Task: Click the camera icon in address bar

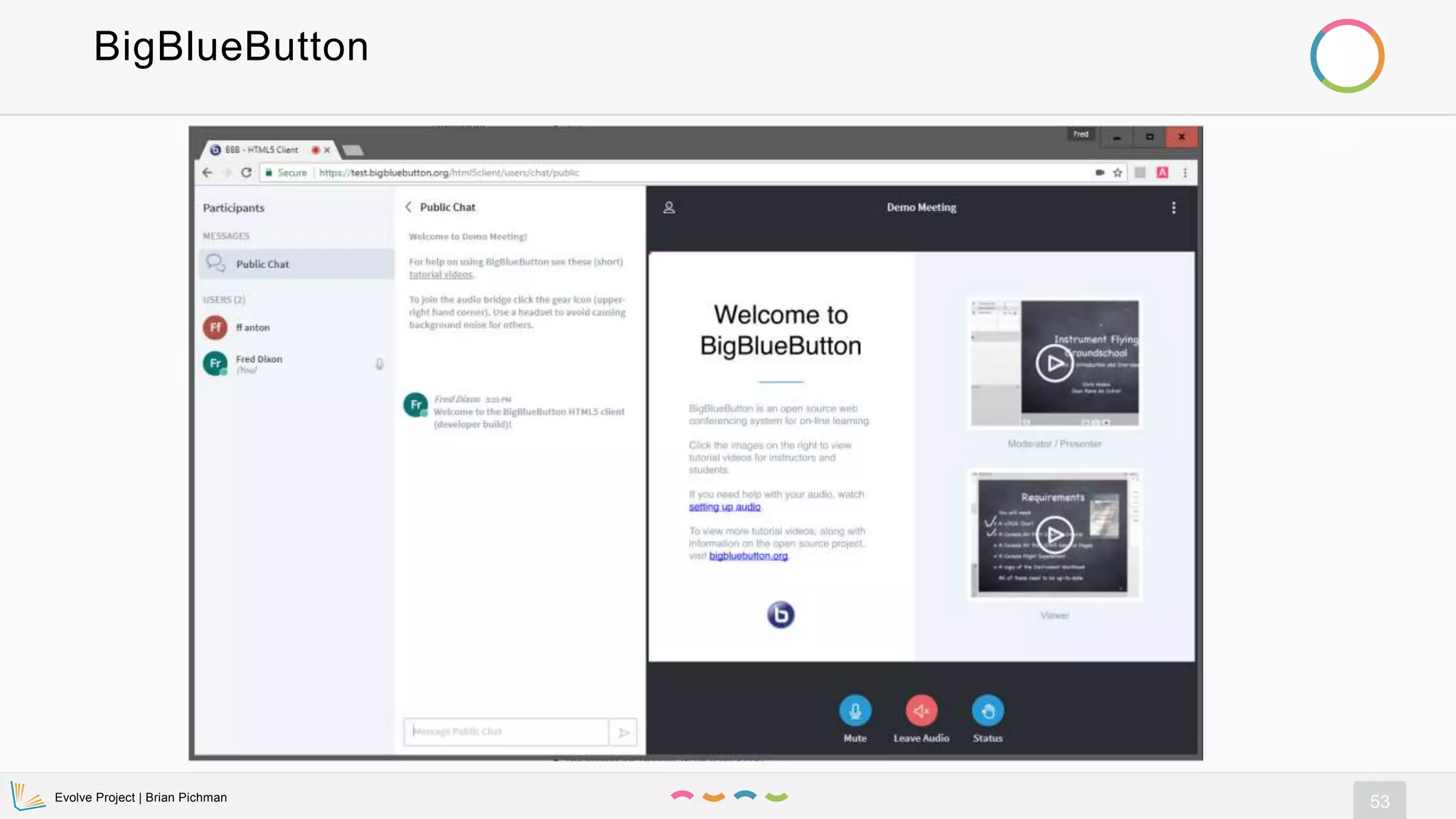Action: [1100, 173]
